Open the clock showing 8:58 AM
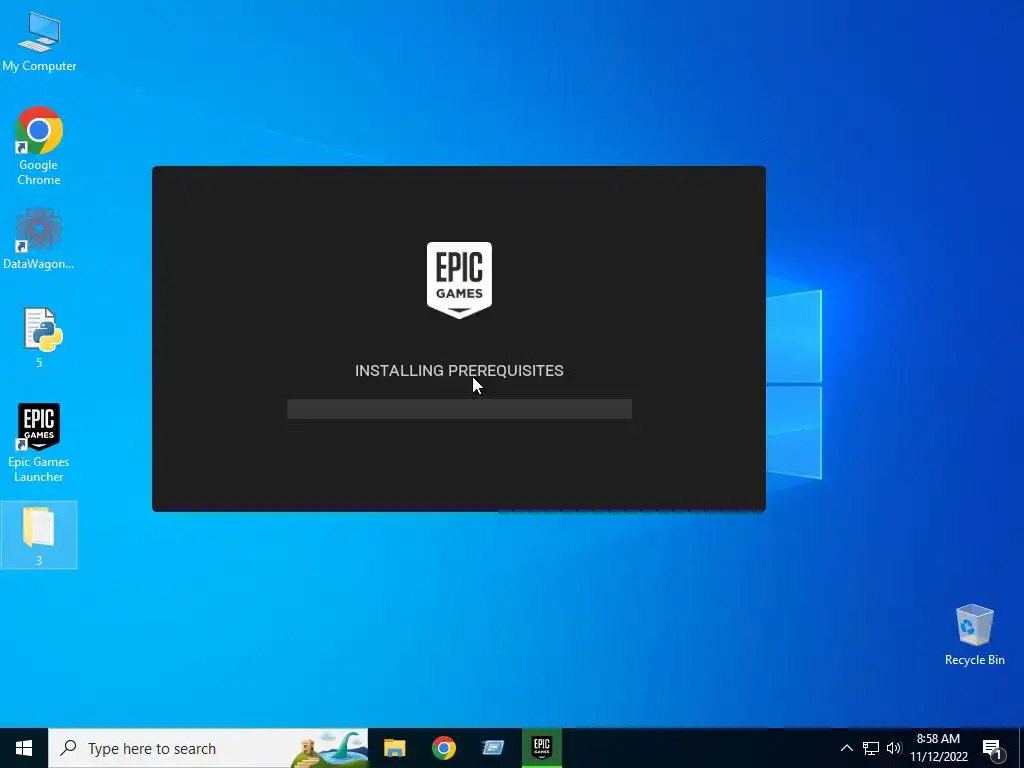1024x768 pixels. (938, 748)
